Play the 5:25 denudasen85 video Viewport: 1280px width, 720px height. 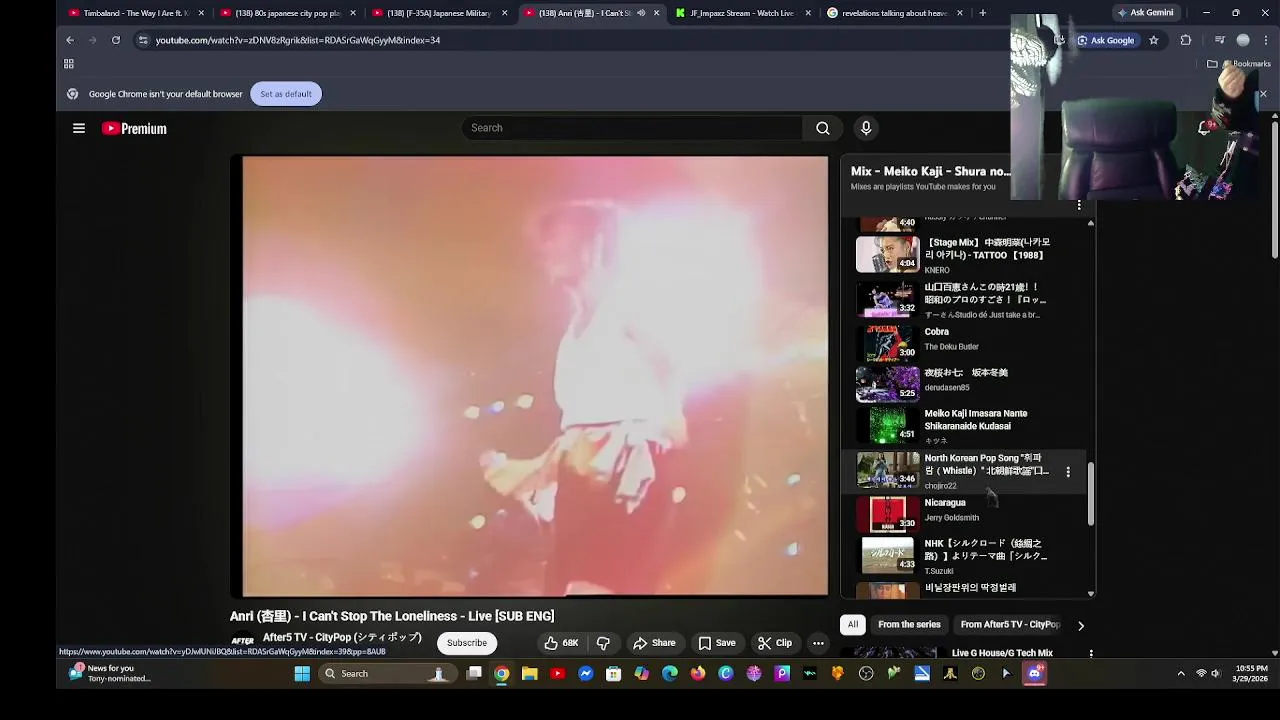coord(888,384)
